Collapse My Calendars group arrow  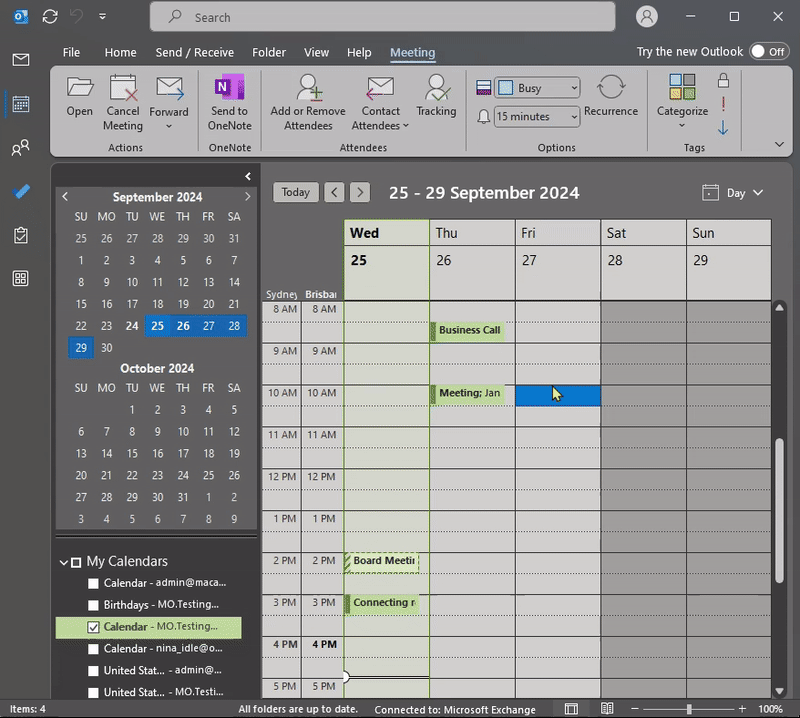64,562
